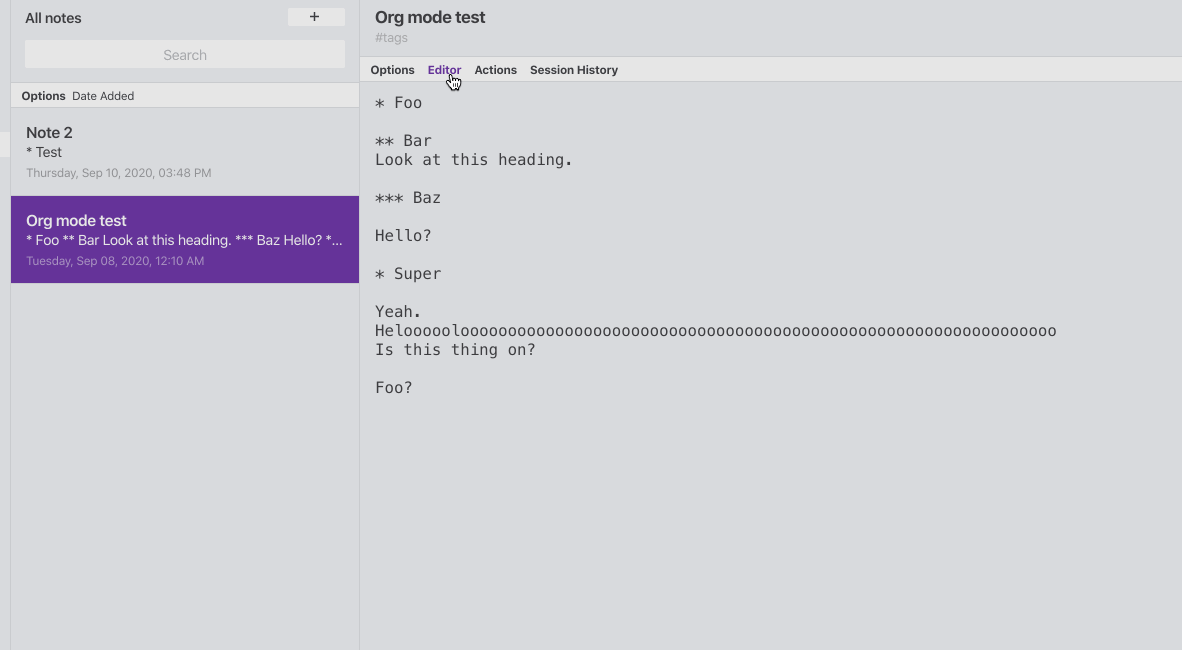
Task: Click the long 'Heloooool...' line
Action: coord(715,331)
